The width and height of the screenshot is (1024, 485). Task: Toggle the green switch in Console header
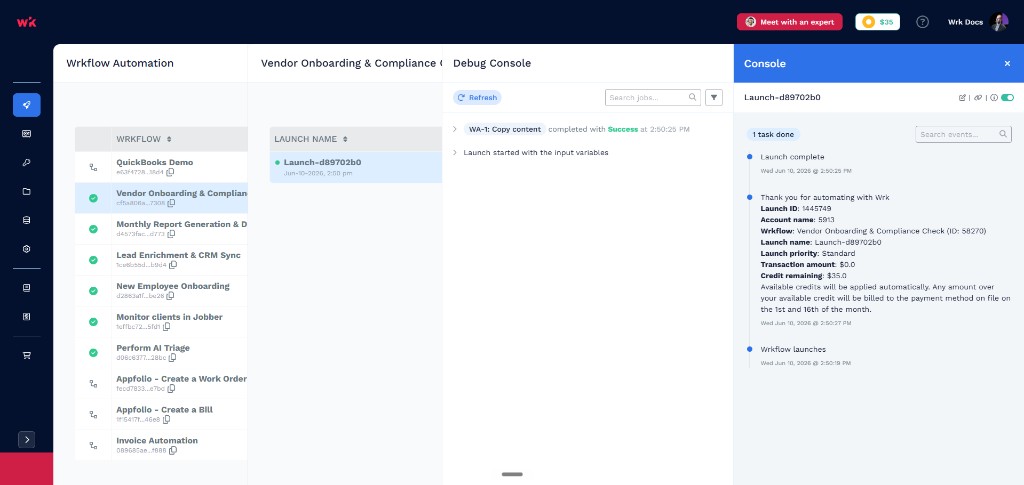pos(1007,98)
